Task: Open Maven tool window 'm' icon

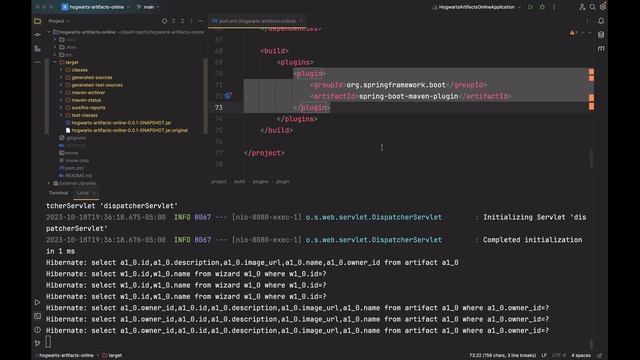Action: 601,49
